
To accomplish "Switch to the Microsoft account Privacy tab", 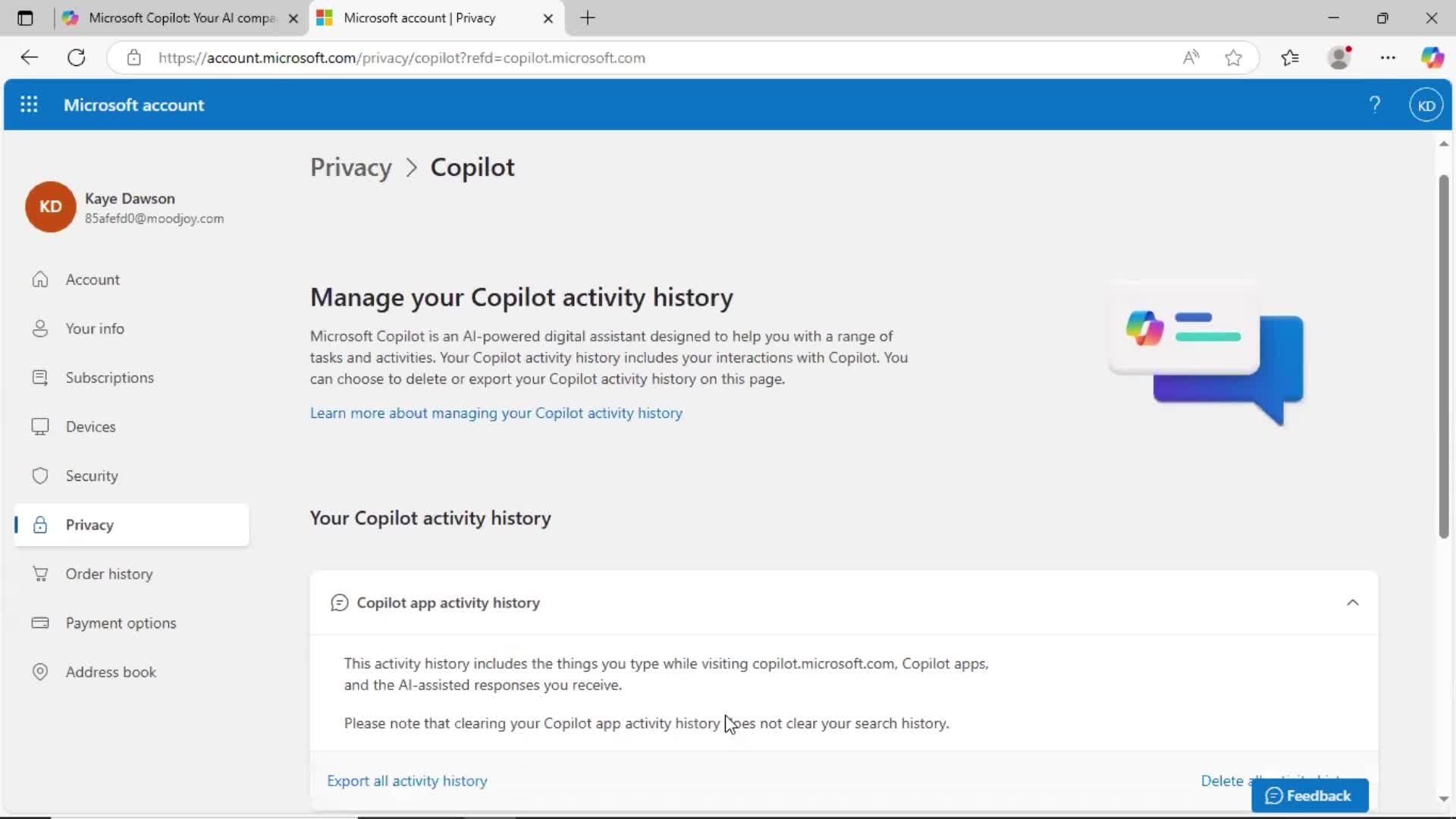I will coord(436,18).
